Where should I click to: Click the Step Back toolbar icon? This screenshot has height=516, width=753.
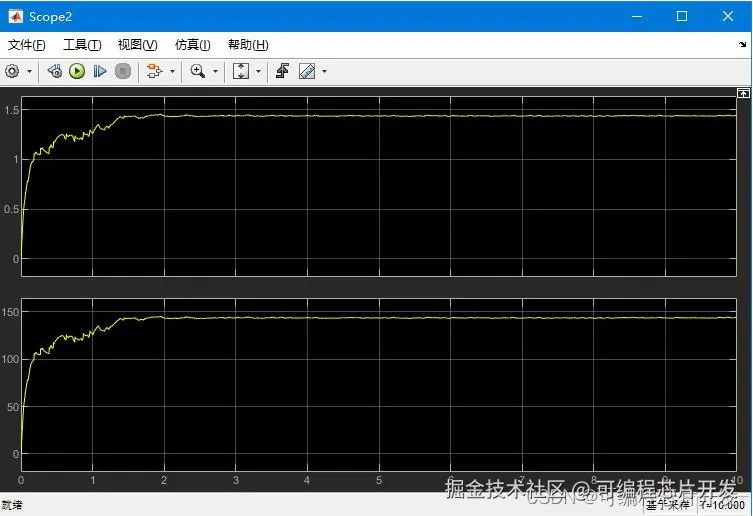click(54, 71)
